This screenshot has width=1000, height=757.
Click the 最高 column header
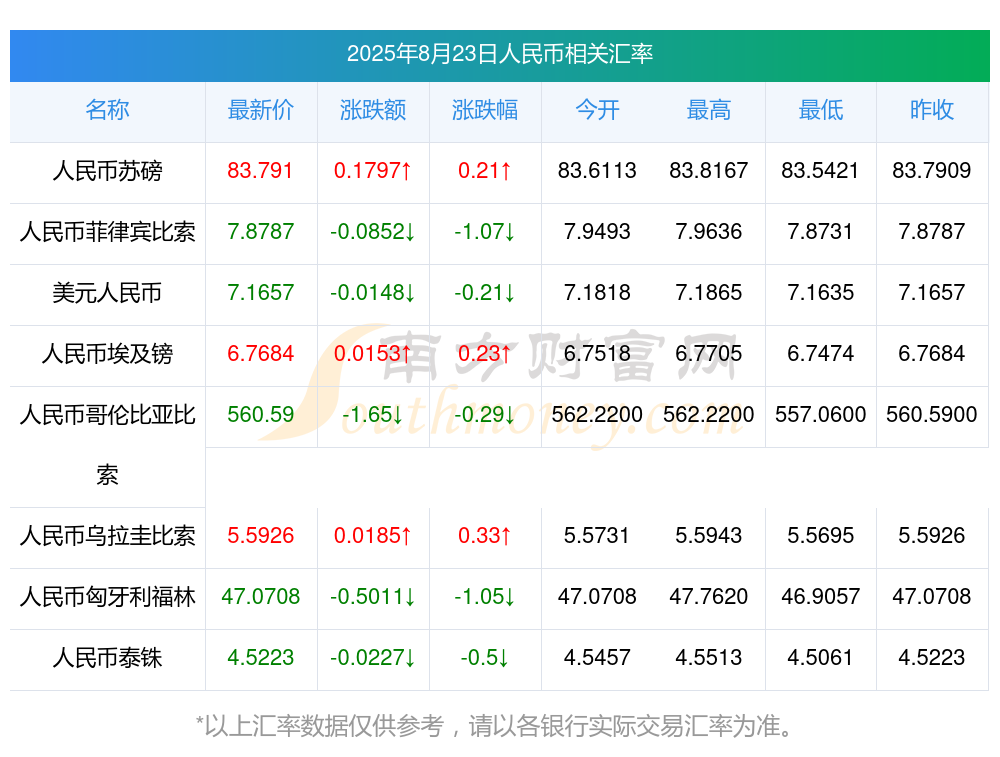click(709, 110)
